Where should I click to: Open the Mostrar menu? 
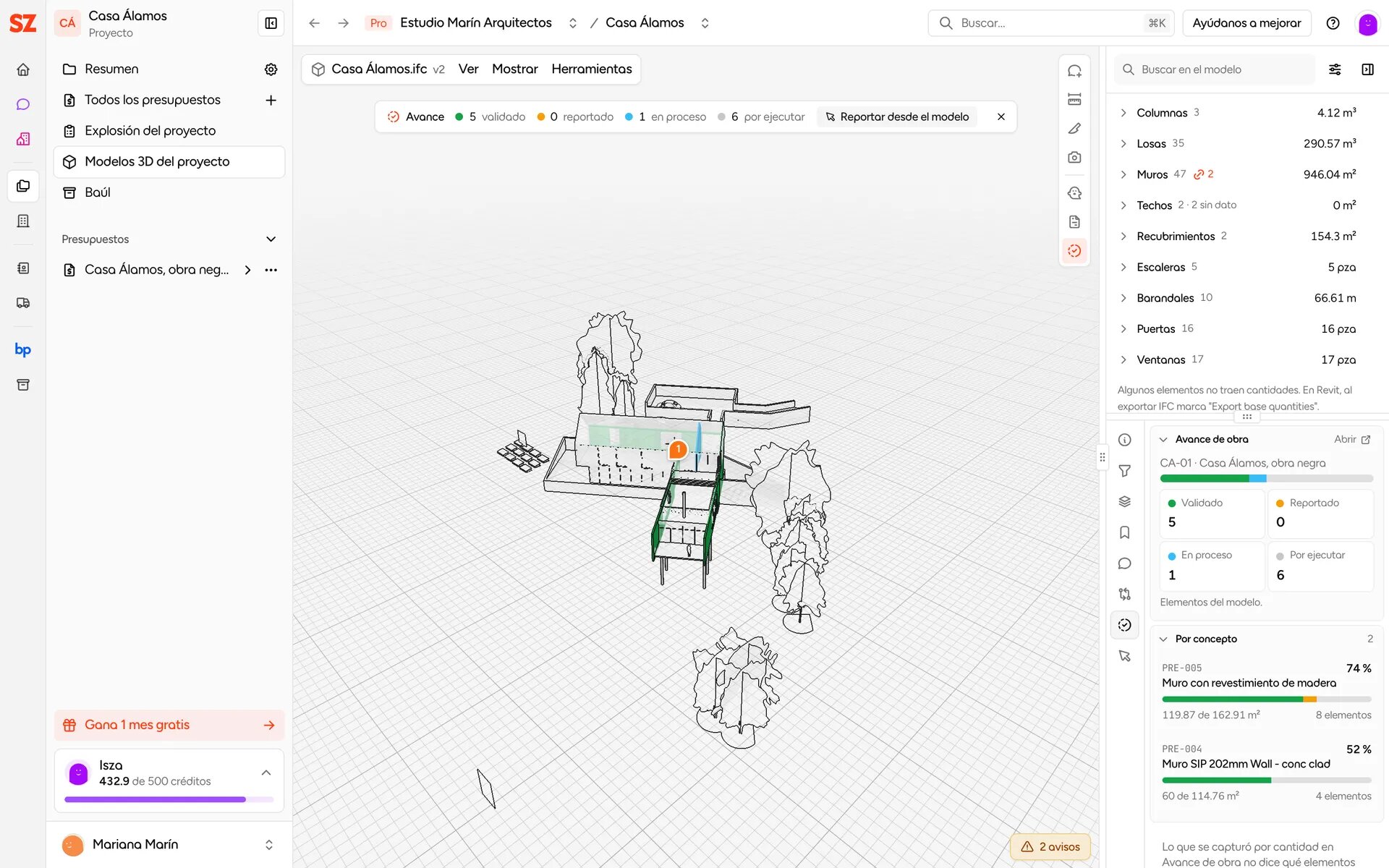(x=515, y=69)
